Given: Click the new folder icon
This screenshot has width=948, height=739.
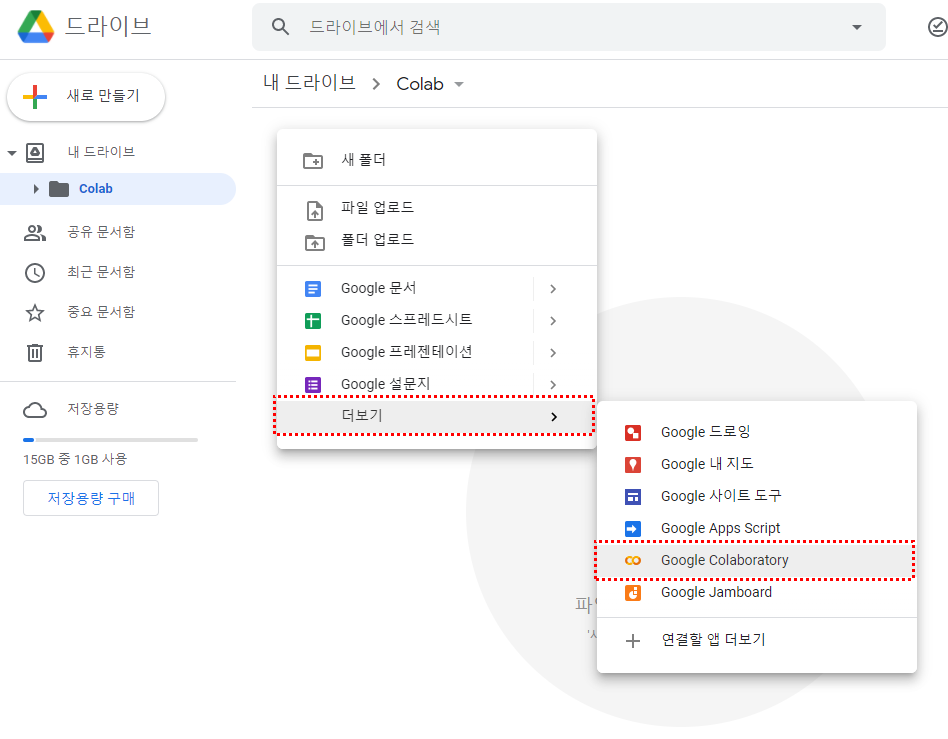Looking at the screenshot, I should click(x=313, y=161).
